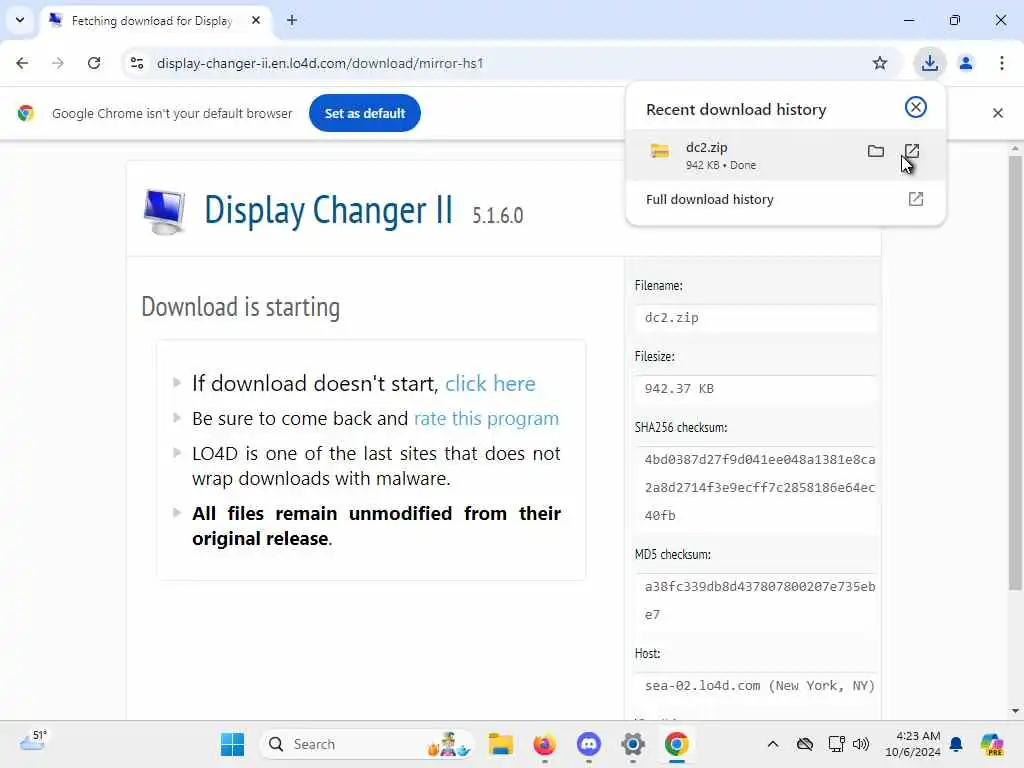Click the browser forward arrow

pyautogui.click(x=58, y=63)
